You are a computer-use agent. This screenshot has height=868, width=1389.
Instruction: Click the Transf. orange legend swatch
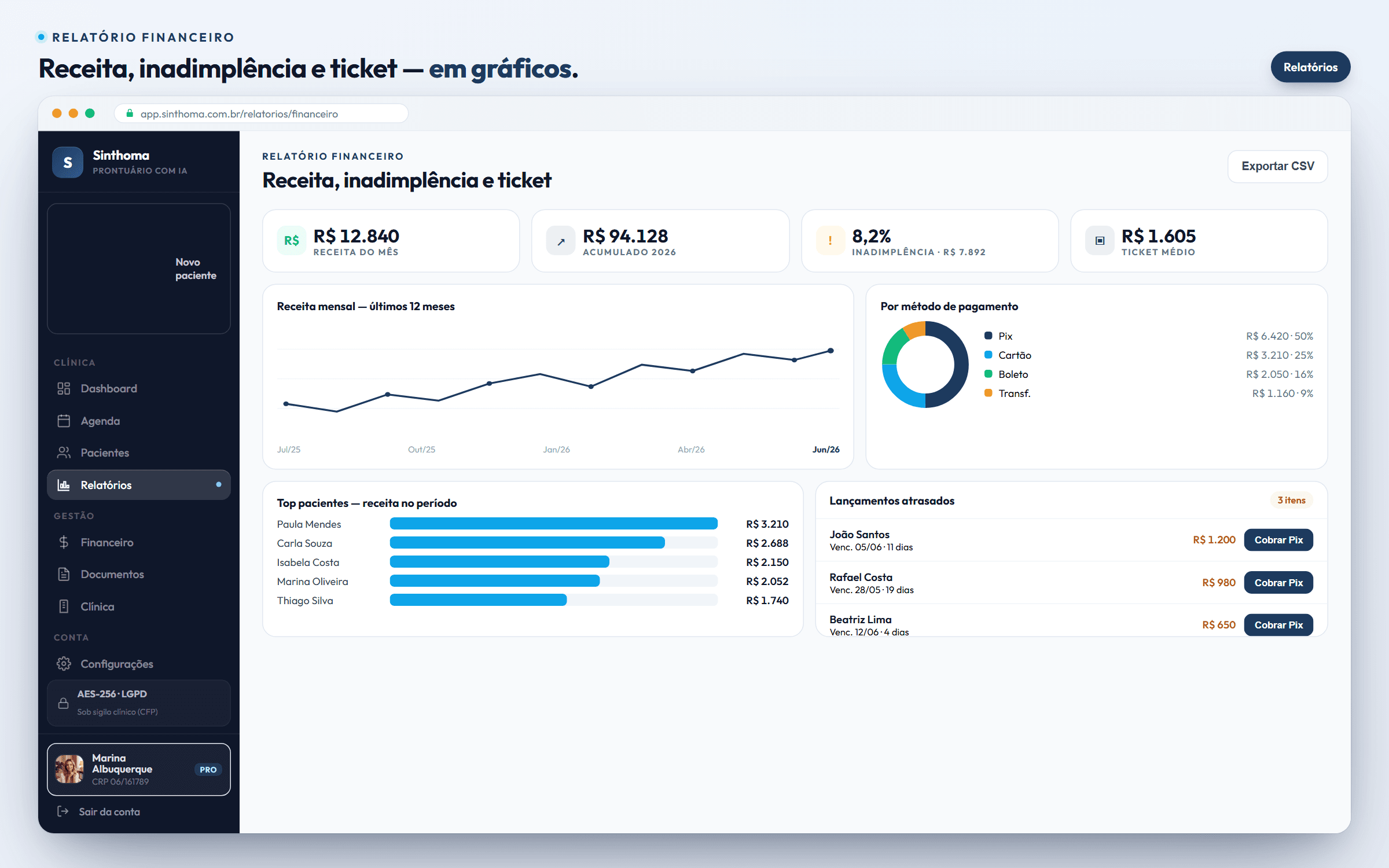click(989, 393)
